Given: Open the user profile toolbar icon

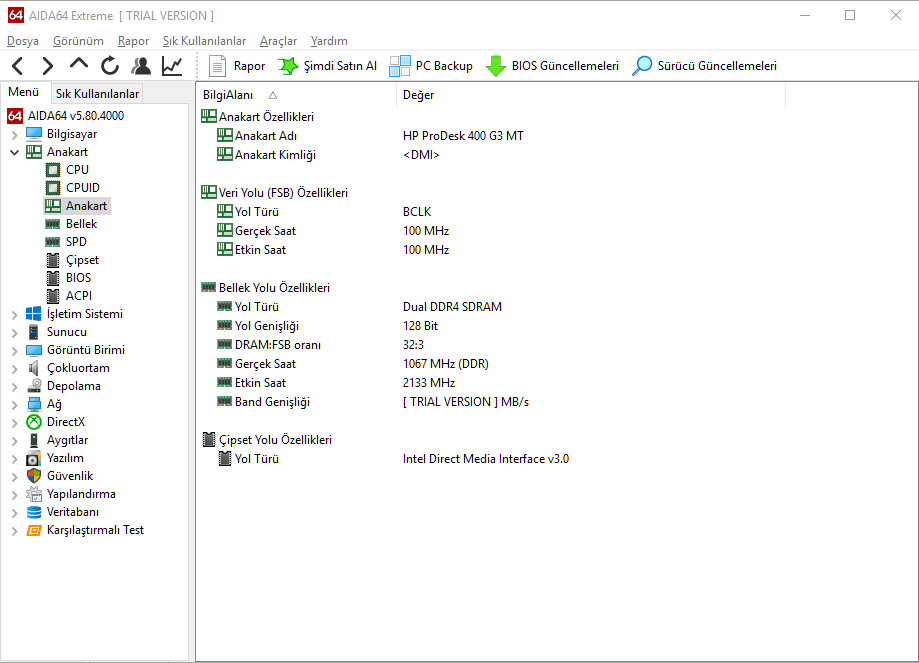Looking at the screenshot, I should (x=141, y=66).
